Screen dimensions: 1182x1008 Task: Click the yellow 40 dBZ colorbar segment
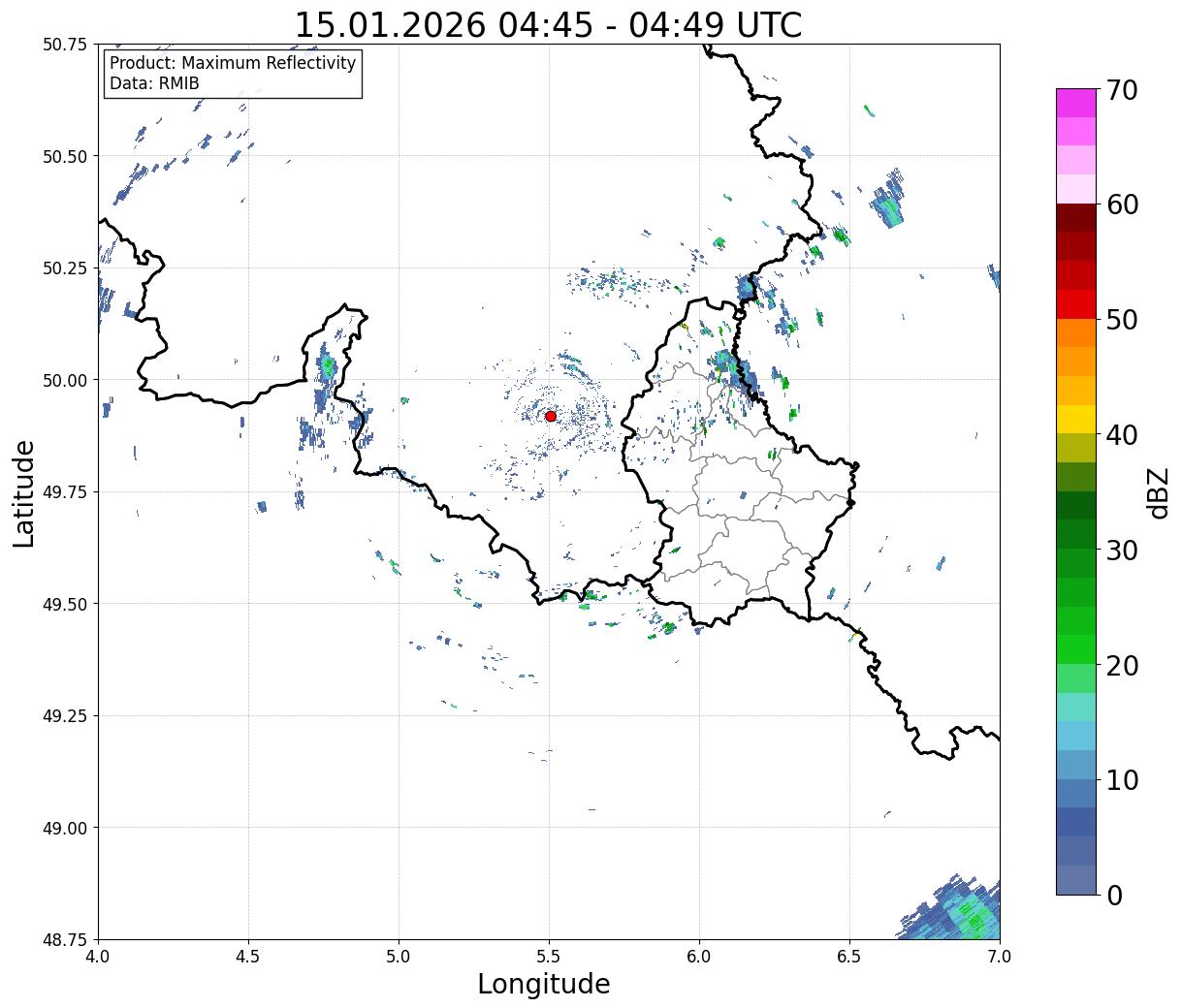(1075, 419)
